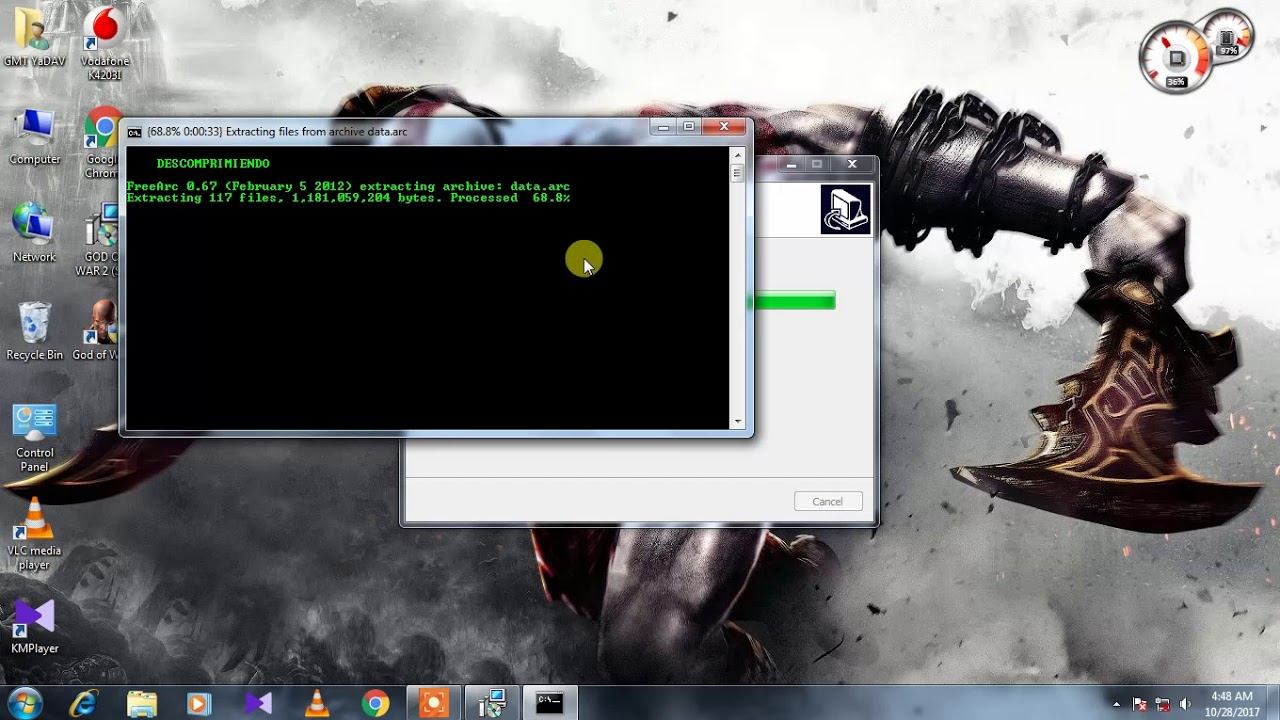Click the console scrollbar up arrow
This screenshot has height=720, width=1280.
pyautogui.click(x=738, y=155)
